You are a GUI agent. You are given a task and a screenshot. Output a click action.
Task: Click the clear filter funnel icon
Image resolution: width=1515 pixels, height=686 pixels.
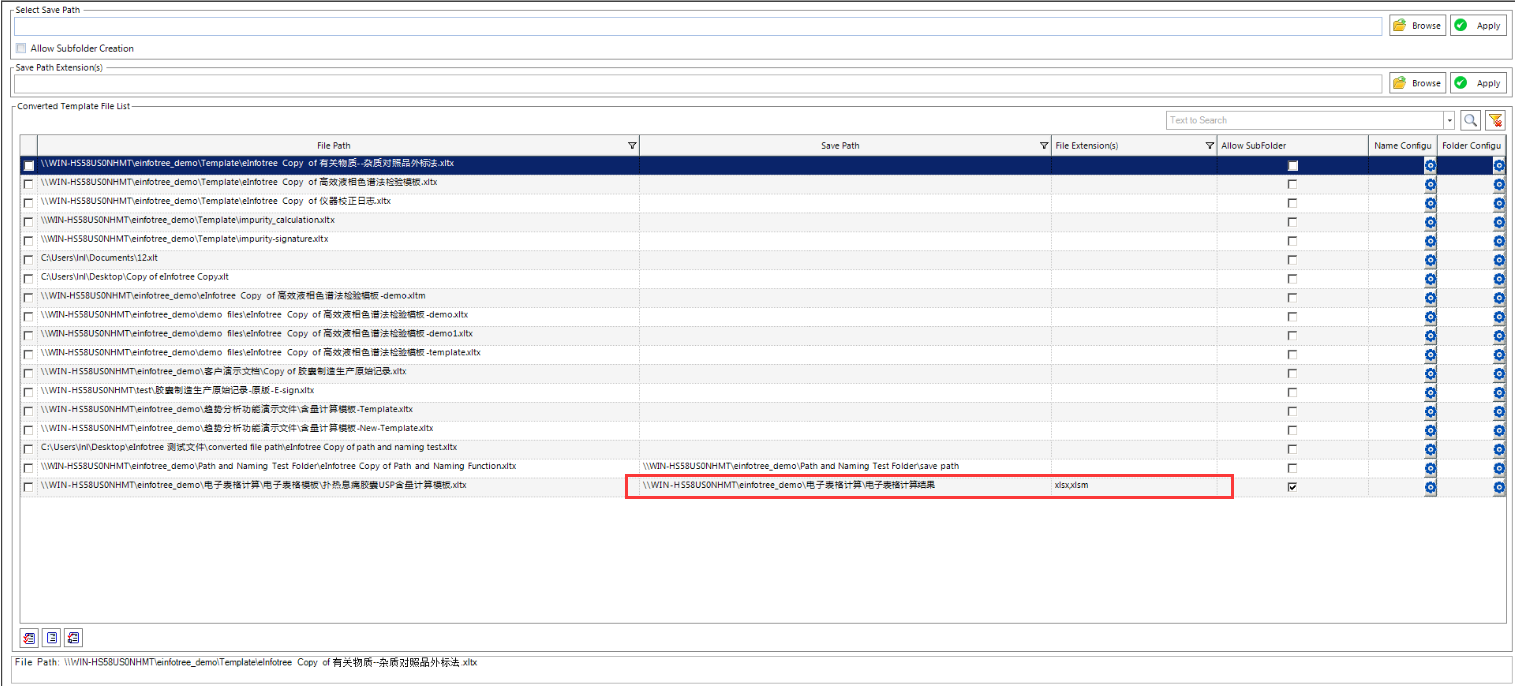point(1495,120)
